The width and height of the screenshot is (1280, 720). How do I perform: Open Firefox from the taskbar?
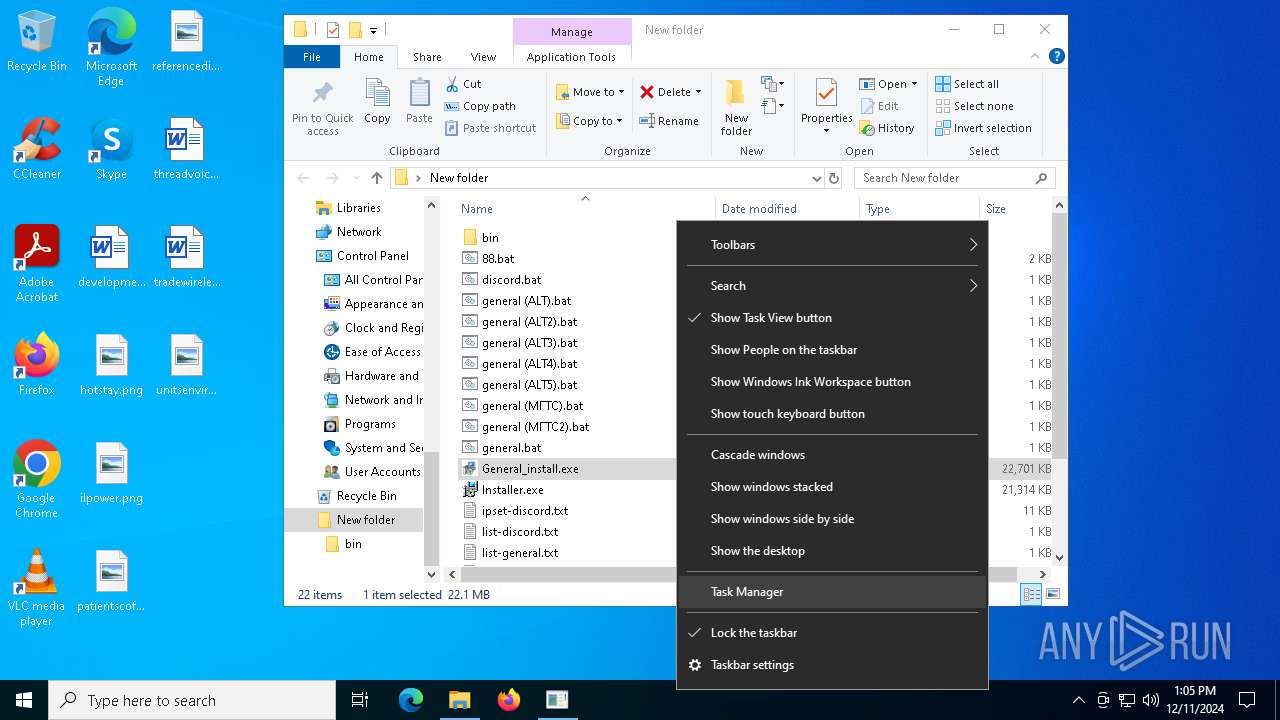[509, 700]
